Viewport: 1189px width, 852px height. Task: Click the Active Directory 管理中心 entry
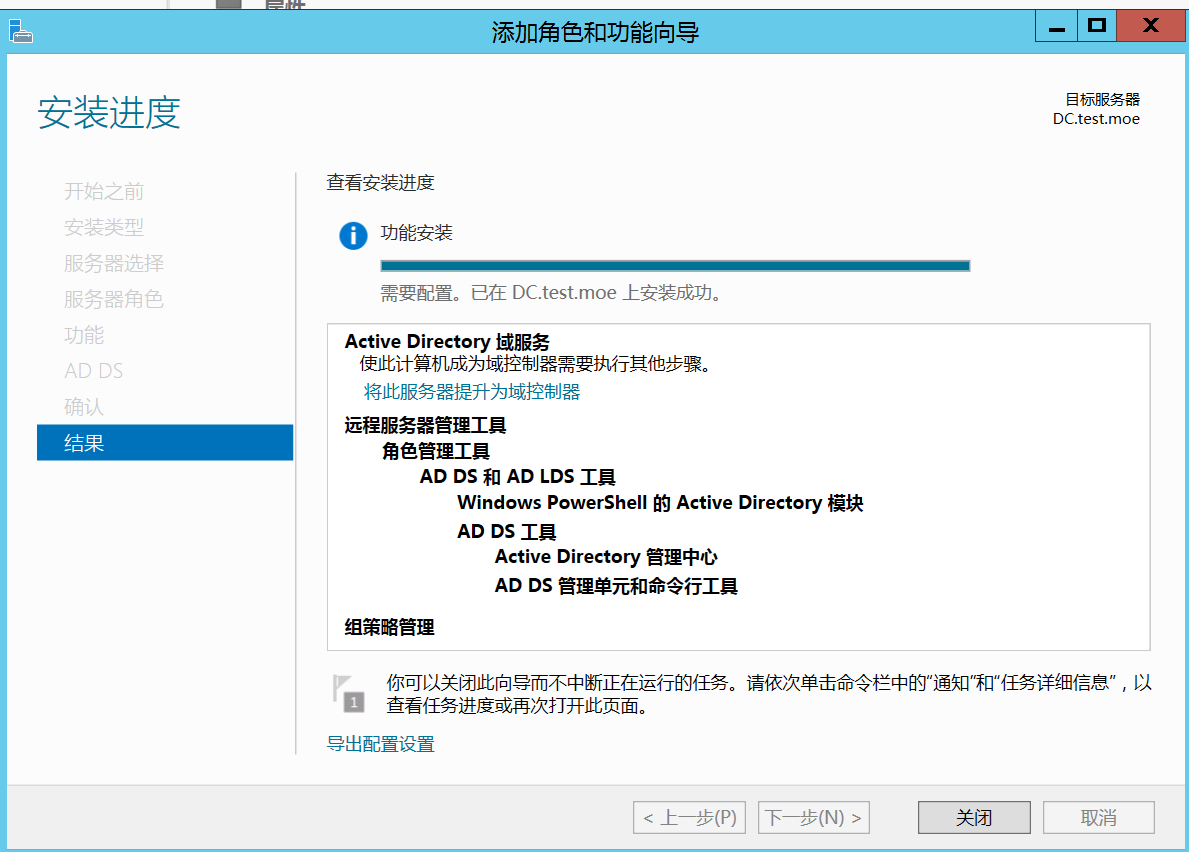coord(606,557)
